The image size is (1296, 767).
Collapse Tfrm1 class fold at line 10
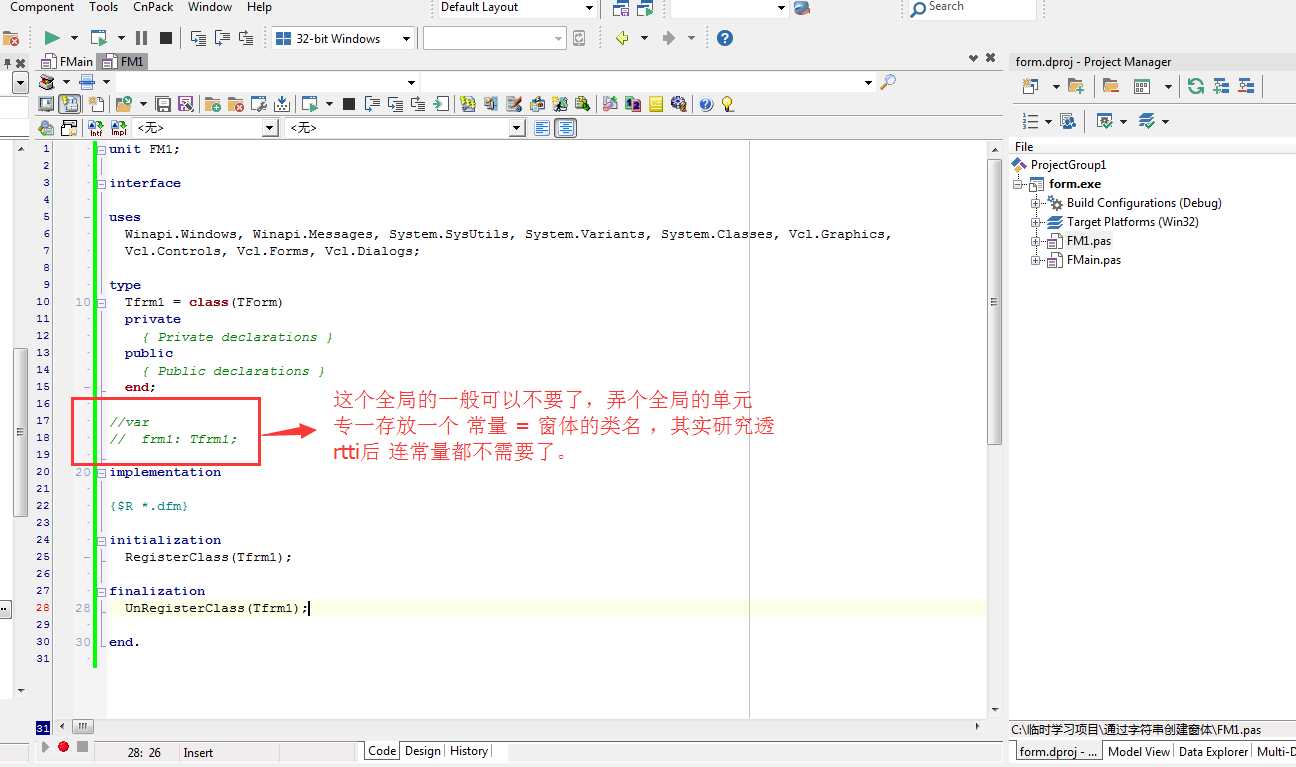click(x=100, y=302)
